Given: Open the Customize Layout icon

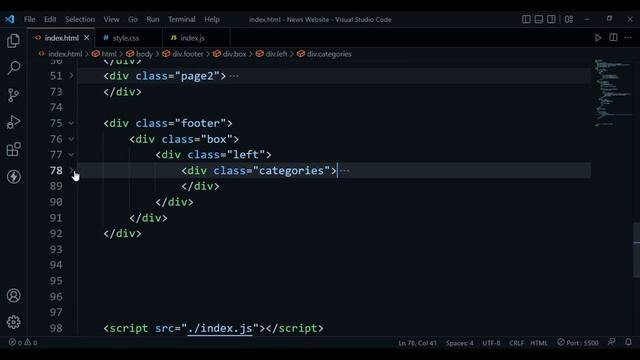Looking at the screenshot, I should tap(569, 19).
